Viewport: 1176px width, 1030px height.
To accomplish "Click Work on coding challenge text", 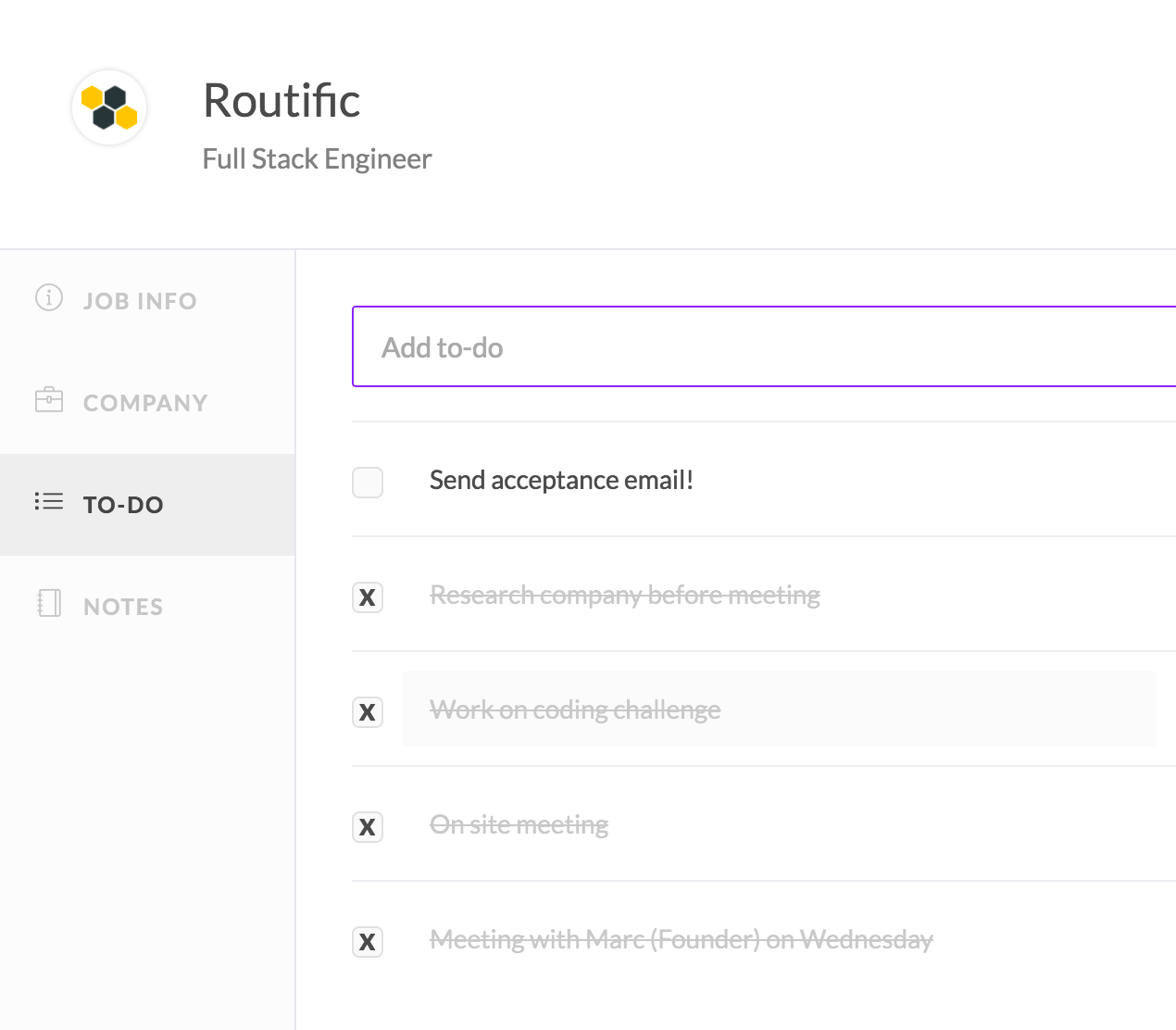I will 575,710.
